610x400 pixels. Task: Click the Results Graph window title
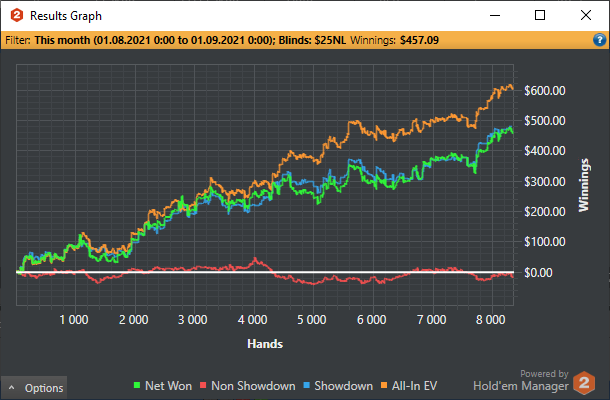tap(66, 16)
